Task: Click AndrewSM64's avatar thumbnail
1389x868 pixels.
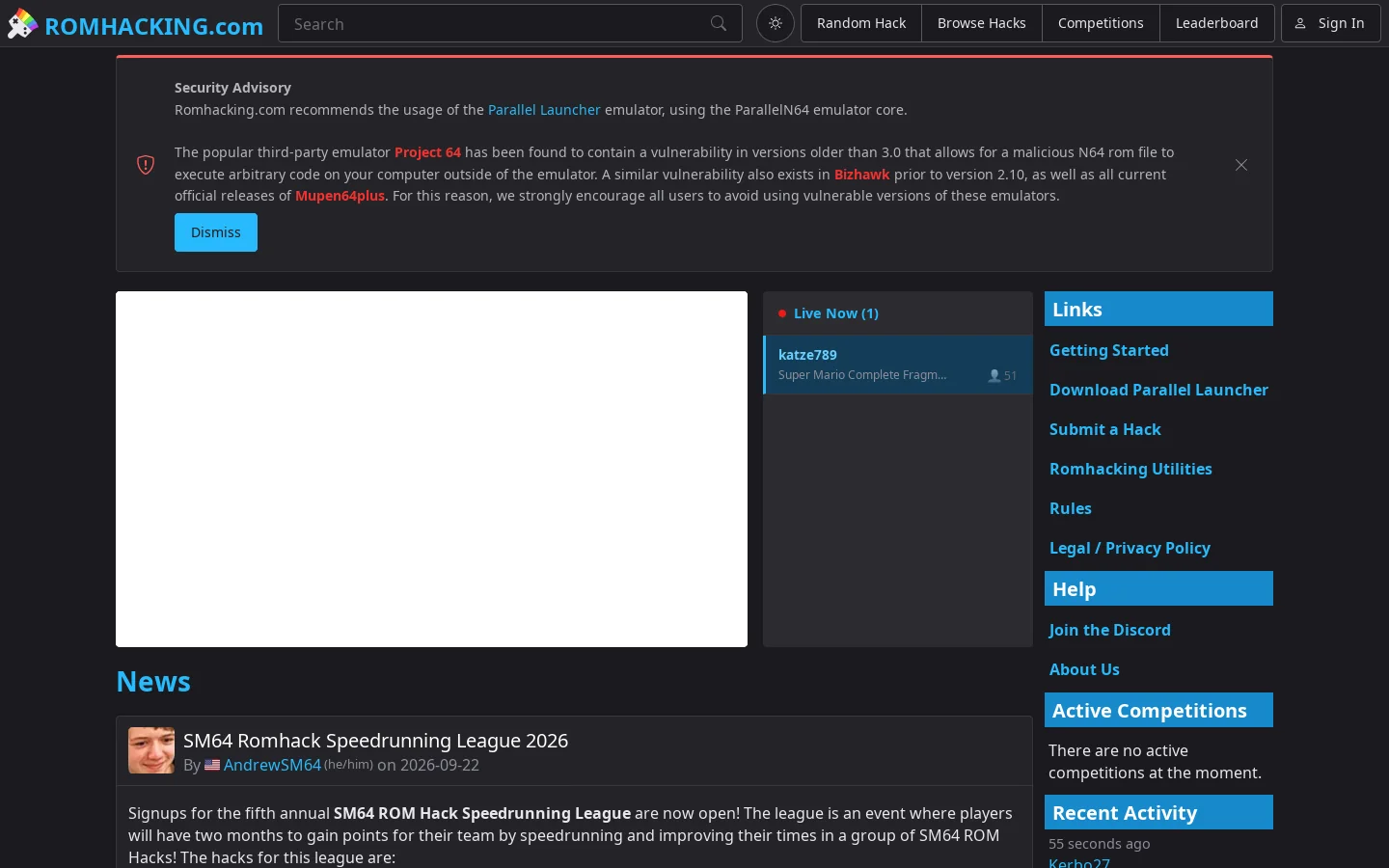Action: 151,750
